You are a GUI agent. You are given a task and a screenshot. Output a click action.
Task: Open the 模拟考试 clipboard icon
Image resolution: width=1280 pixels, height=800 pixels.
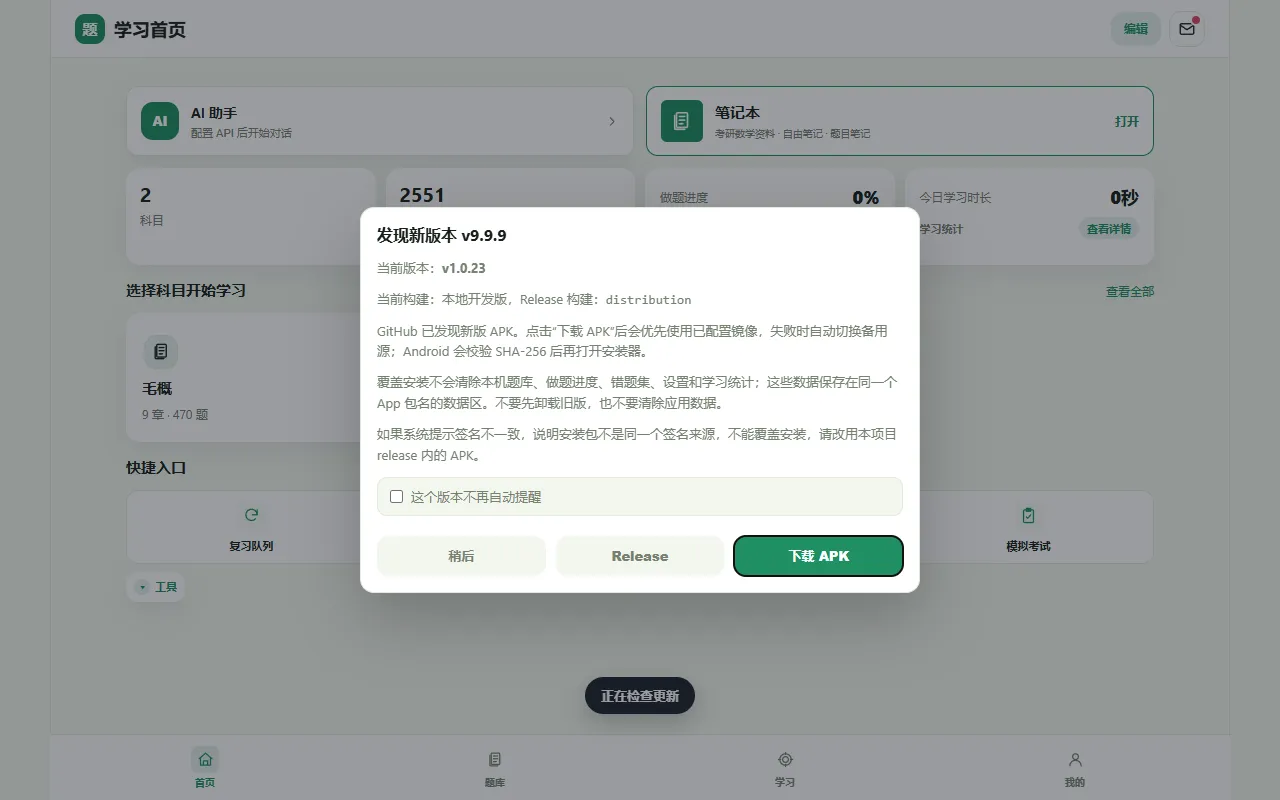(1028, 515)
